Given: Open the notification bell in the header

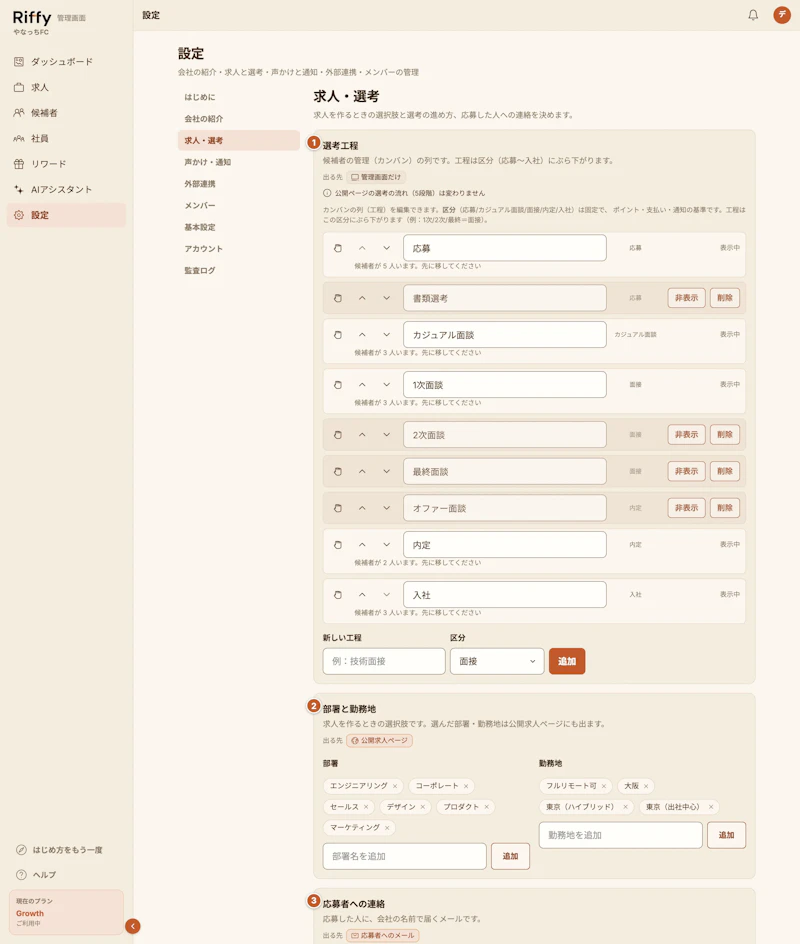Looking at the screenshot, I should point(753,15).
